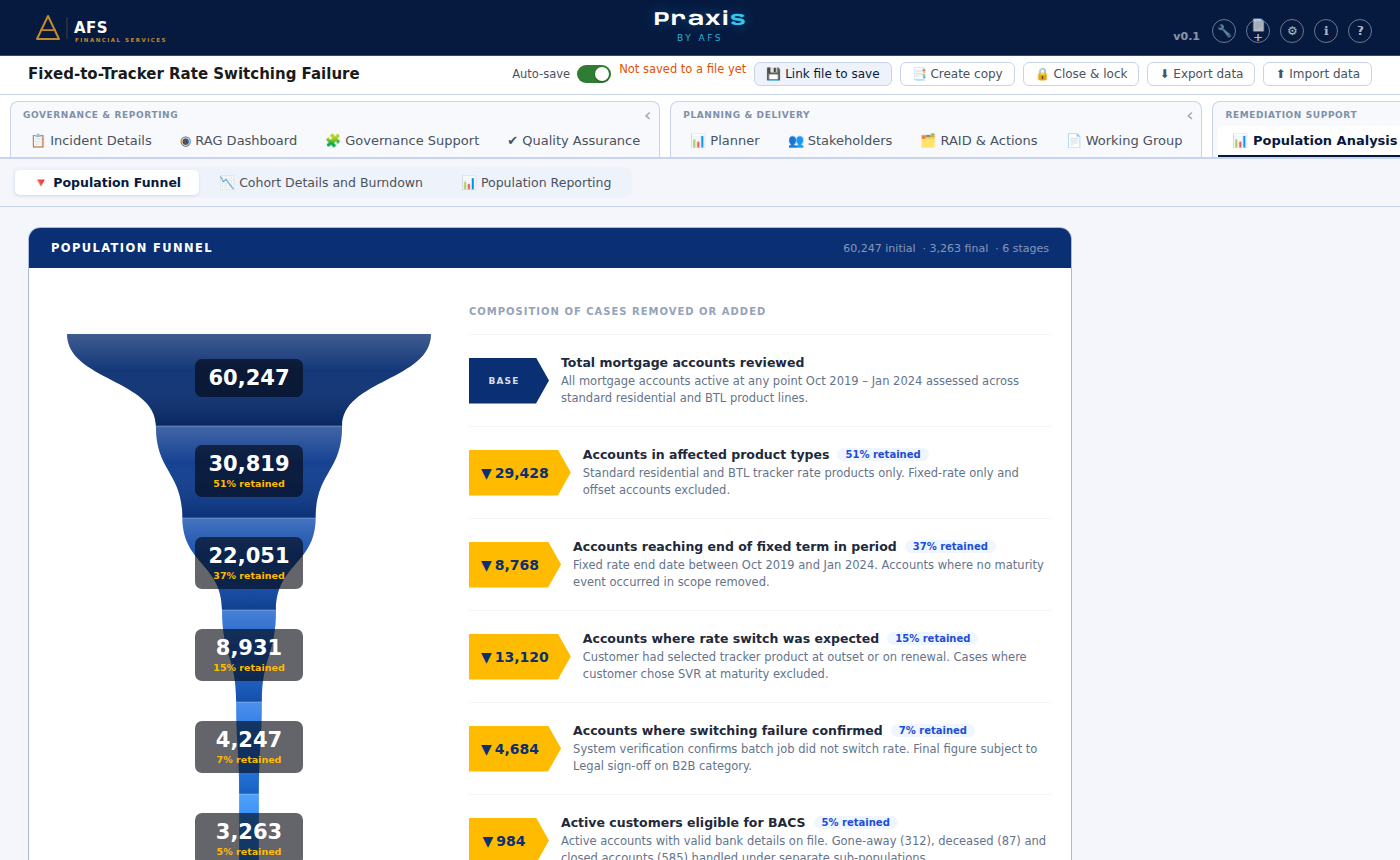Click the Export data button
Image resolution: width=1400 pixels, height=860 pixels.
click(1201, 74)
